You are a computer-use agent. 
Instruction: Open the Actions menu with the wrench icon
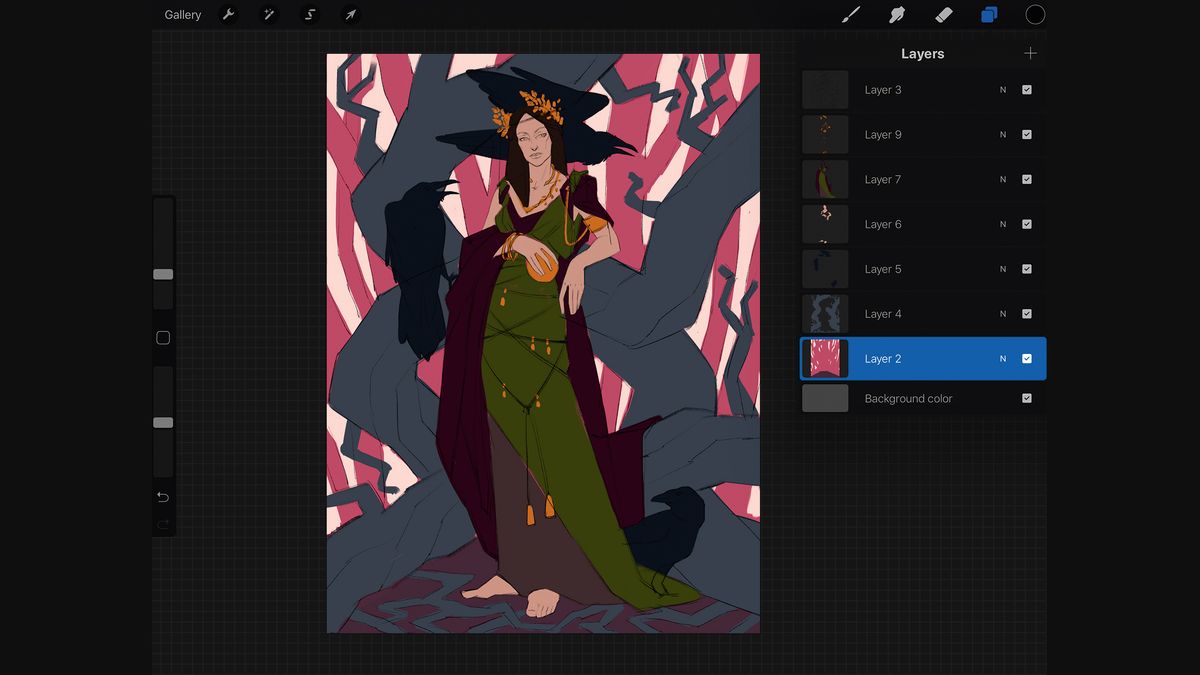[x=228, y=14]
